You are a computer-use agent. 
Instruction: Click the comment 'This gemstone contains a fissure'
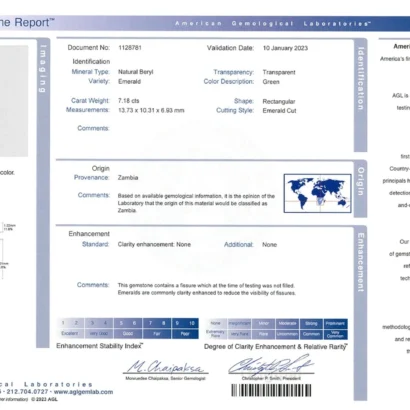coord(207,289)
